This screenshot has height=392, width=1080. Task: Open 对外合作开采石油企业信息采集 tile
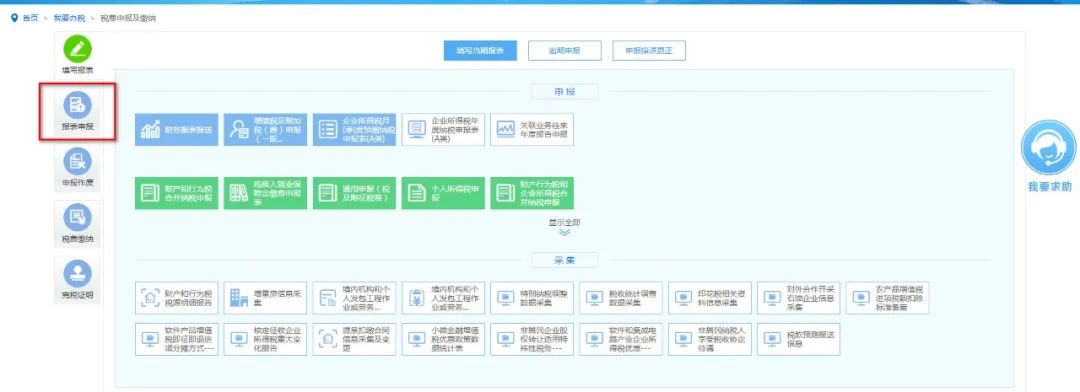pos(798,298)
